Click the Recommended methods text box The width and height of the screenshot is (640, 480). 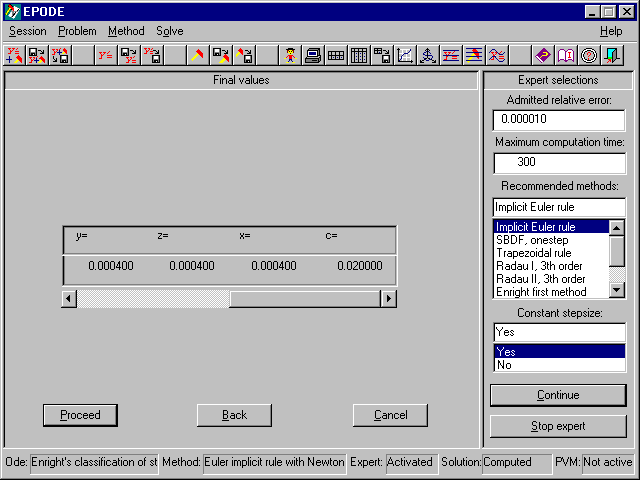pyautogui.click(x=559, y=207)
